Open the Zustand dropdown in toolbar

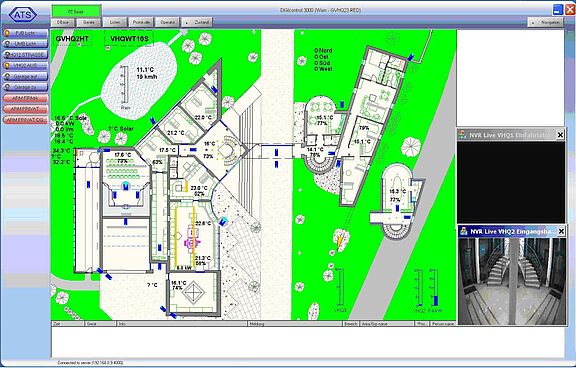click(x=197, y=22)
